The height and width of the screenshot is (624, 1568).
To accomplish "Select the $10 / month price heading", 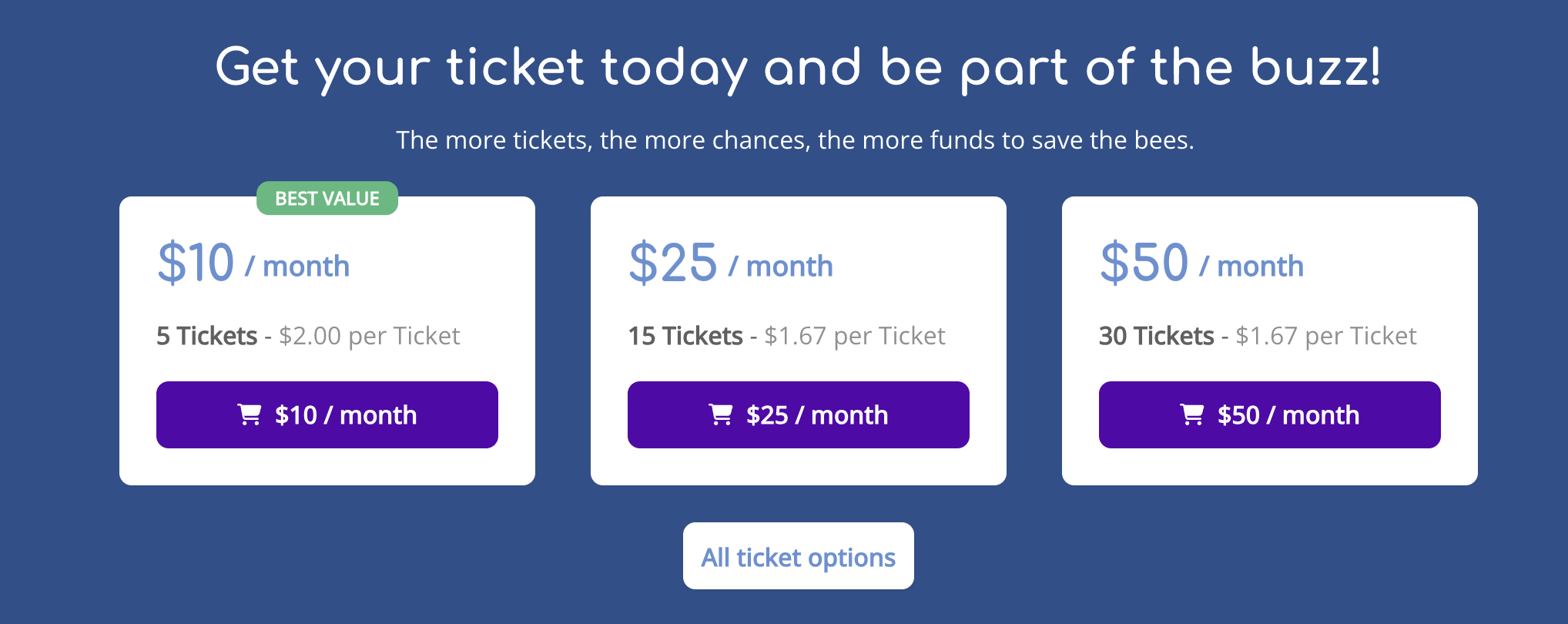I will (253, 263).
